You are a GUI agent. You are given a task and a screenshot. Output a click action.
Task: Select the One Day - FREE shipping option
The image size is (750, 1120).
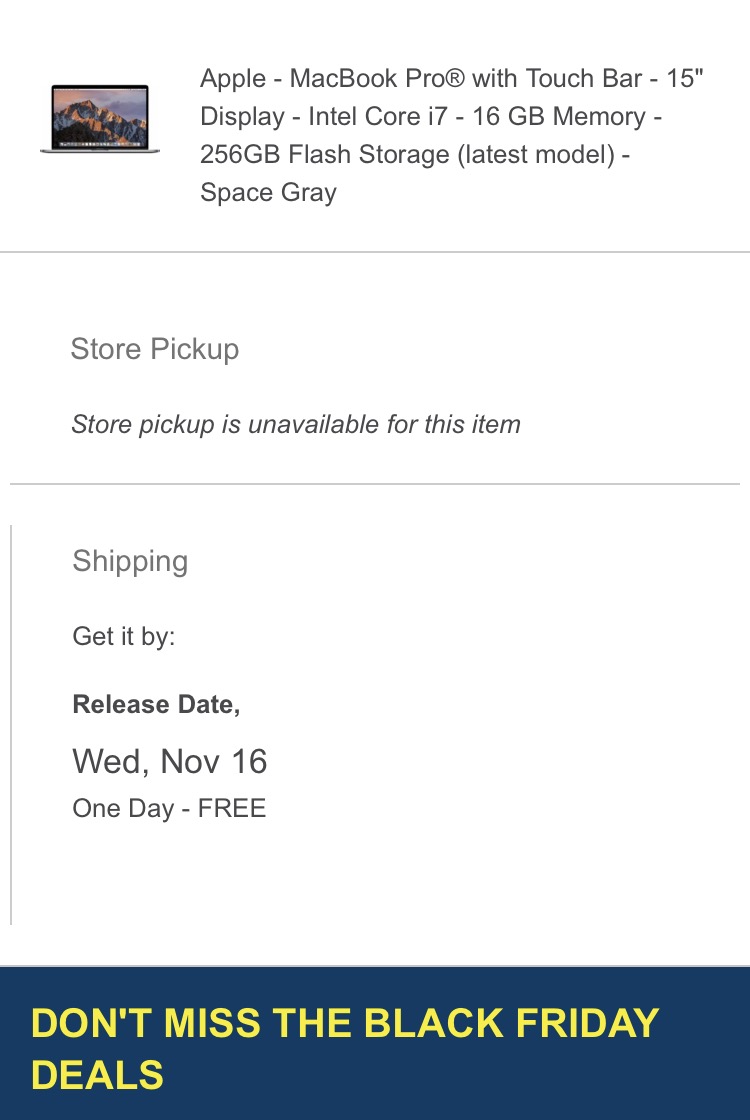pyautogui.click(x=169, y=809)
